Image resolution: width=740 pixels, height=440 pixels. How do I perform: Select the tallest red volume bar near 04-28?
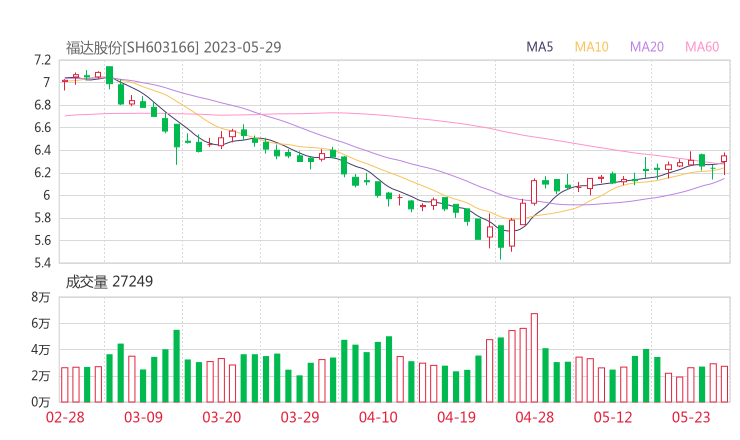click(534, 358)
